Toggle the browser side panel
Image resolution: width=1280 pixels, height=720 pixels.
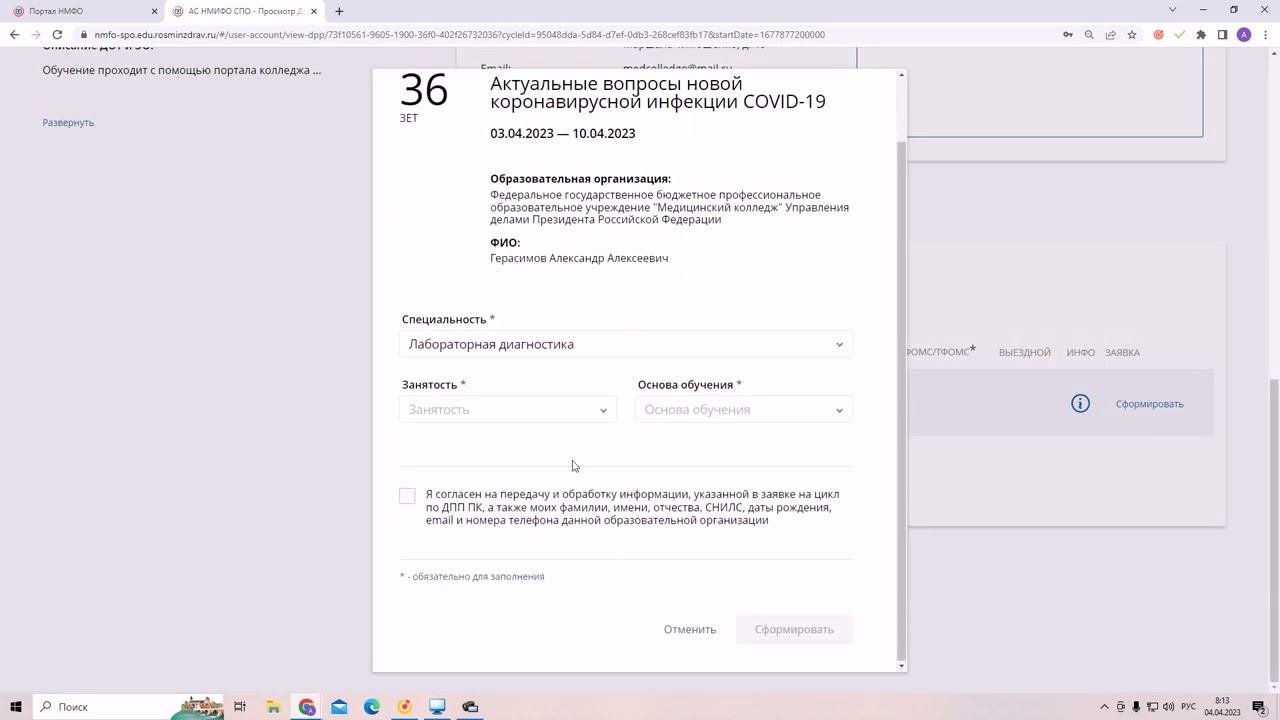coord(1222,35)
